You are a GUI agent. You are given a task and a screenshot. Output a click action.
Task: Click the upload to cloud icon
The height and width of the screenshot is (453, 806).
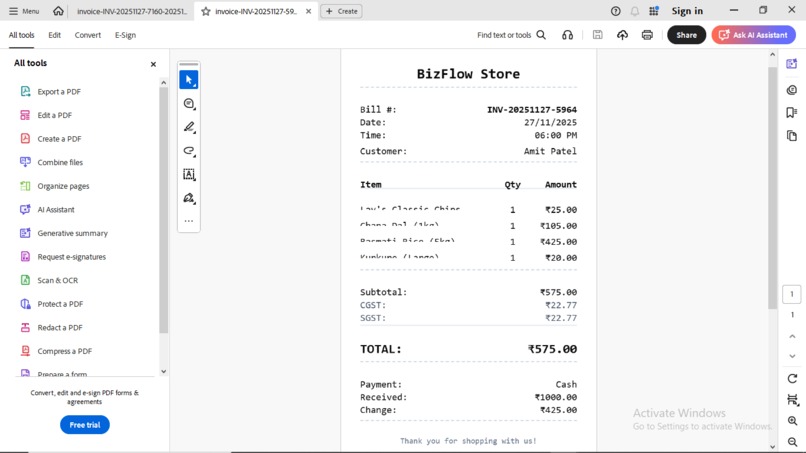pos(622,35)
